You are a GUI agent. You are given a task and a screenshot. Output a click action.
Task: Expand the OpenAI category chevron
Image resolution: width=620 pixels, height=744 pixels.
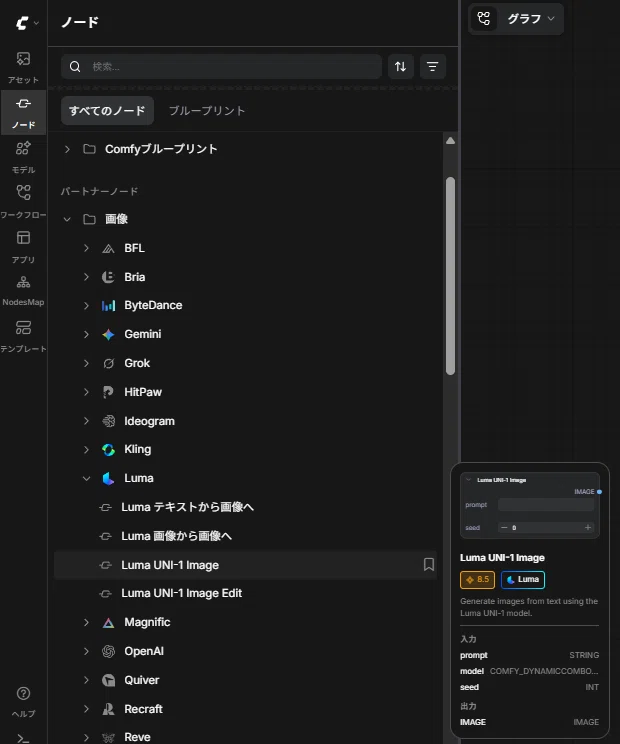[x=86, y=651]
